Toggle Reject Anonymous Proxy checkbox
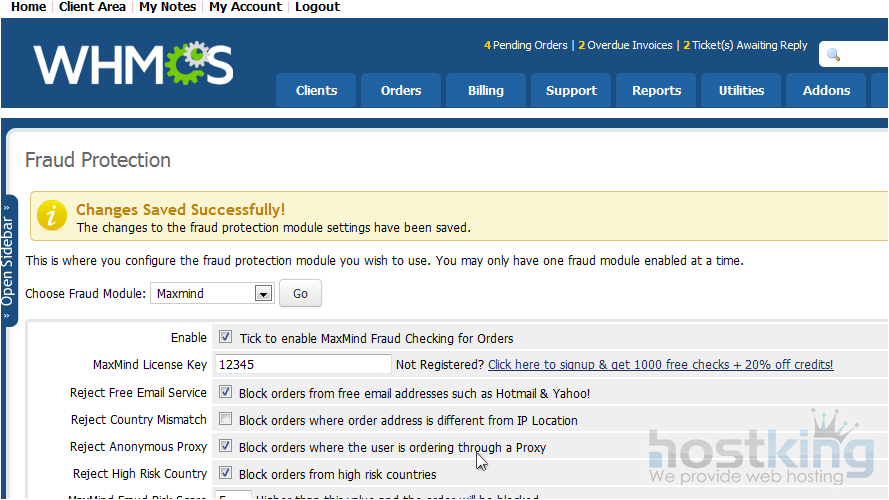The image size is (889, 500). (x=225, y=447)
